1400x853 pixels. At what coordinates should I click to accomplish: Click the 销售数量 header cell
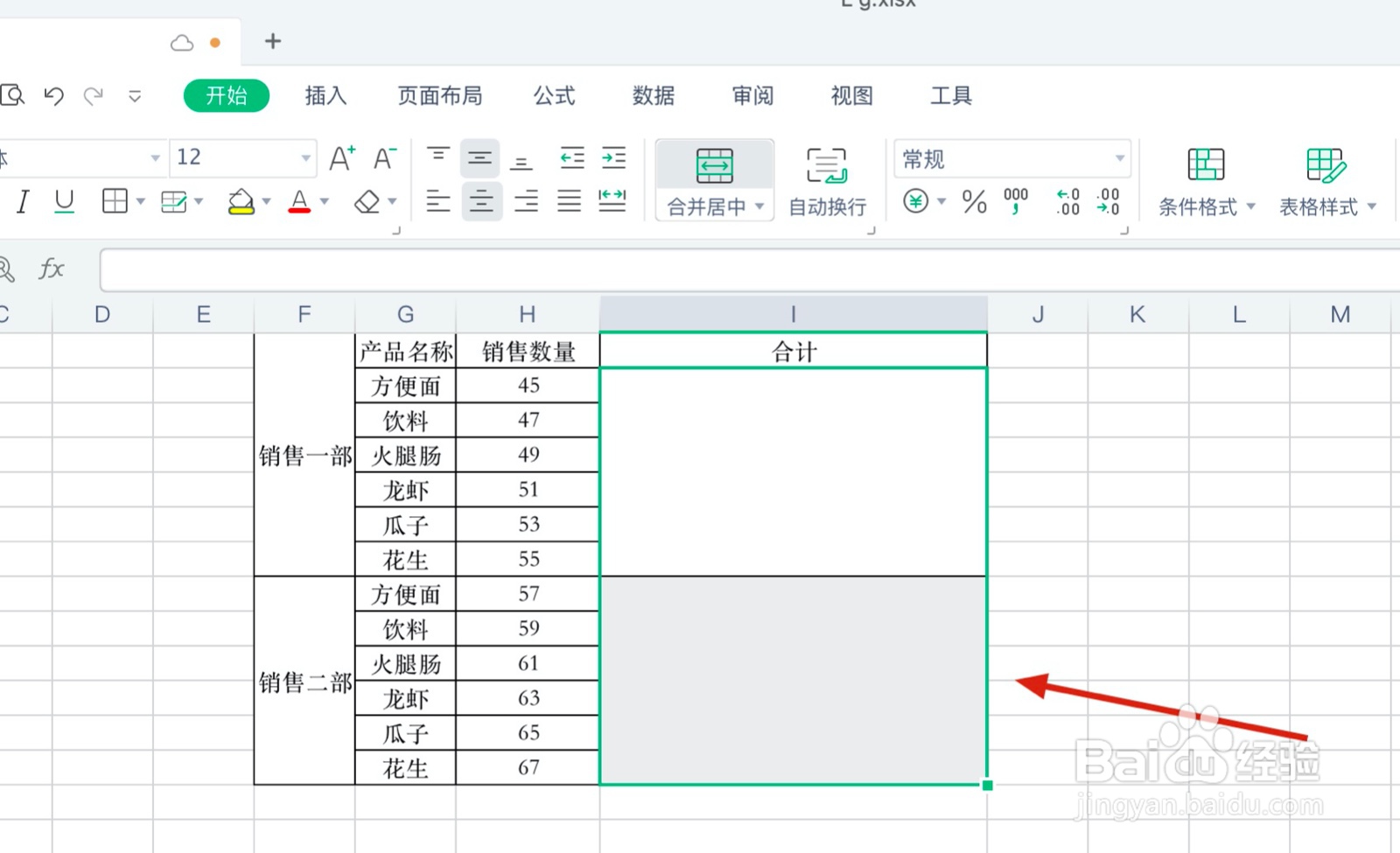(528, 352)
